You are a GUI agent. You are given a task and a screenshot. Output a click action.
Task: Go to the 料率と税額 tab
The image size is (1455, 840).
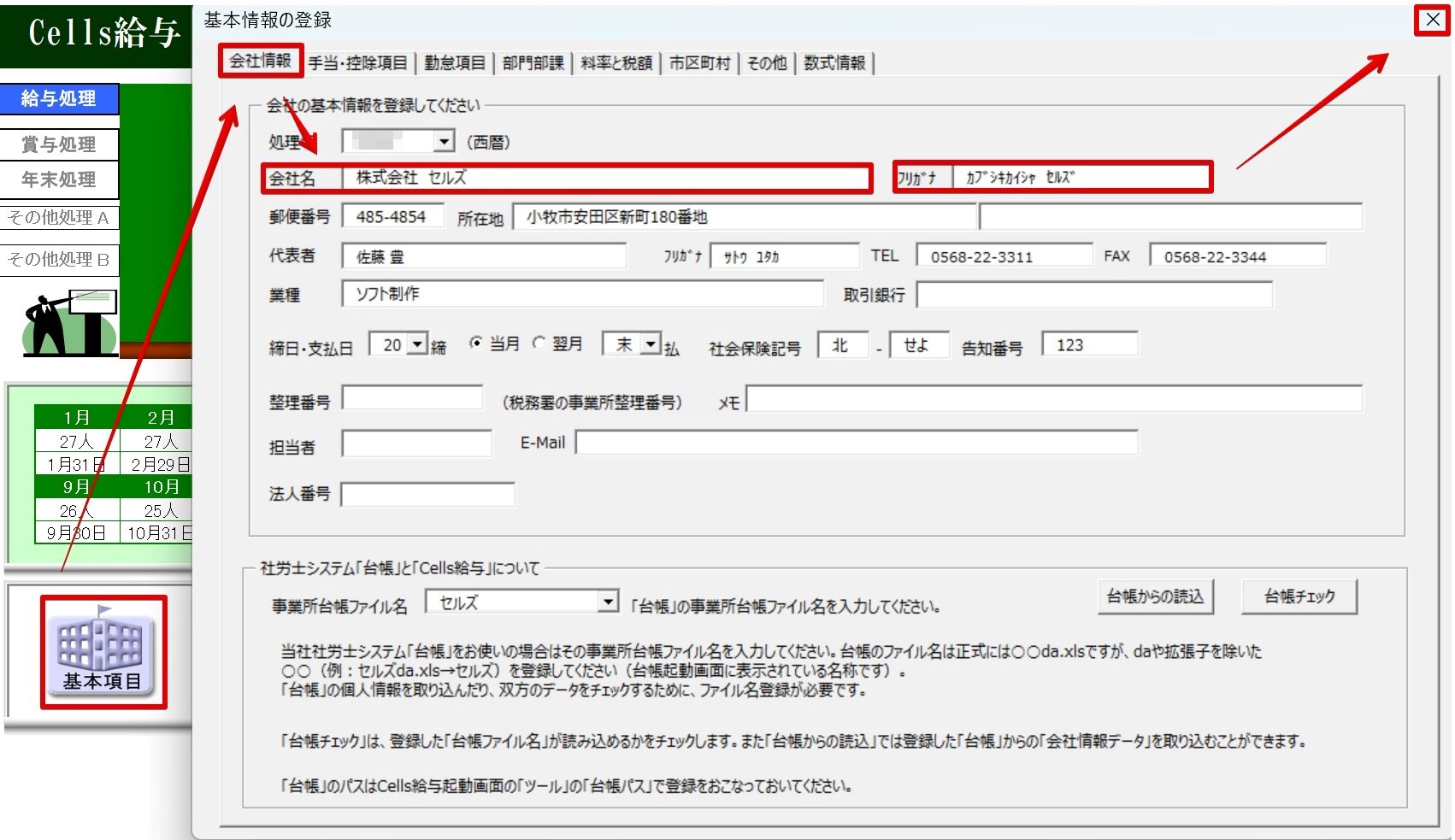click(x=616, y=63)
